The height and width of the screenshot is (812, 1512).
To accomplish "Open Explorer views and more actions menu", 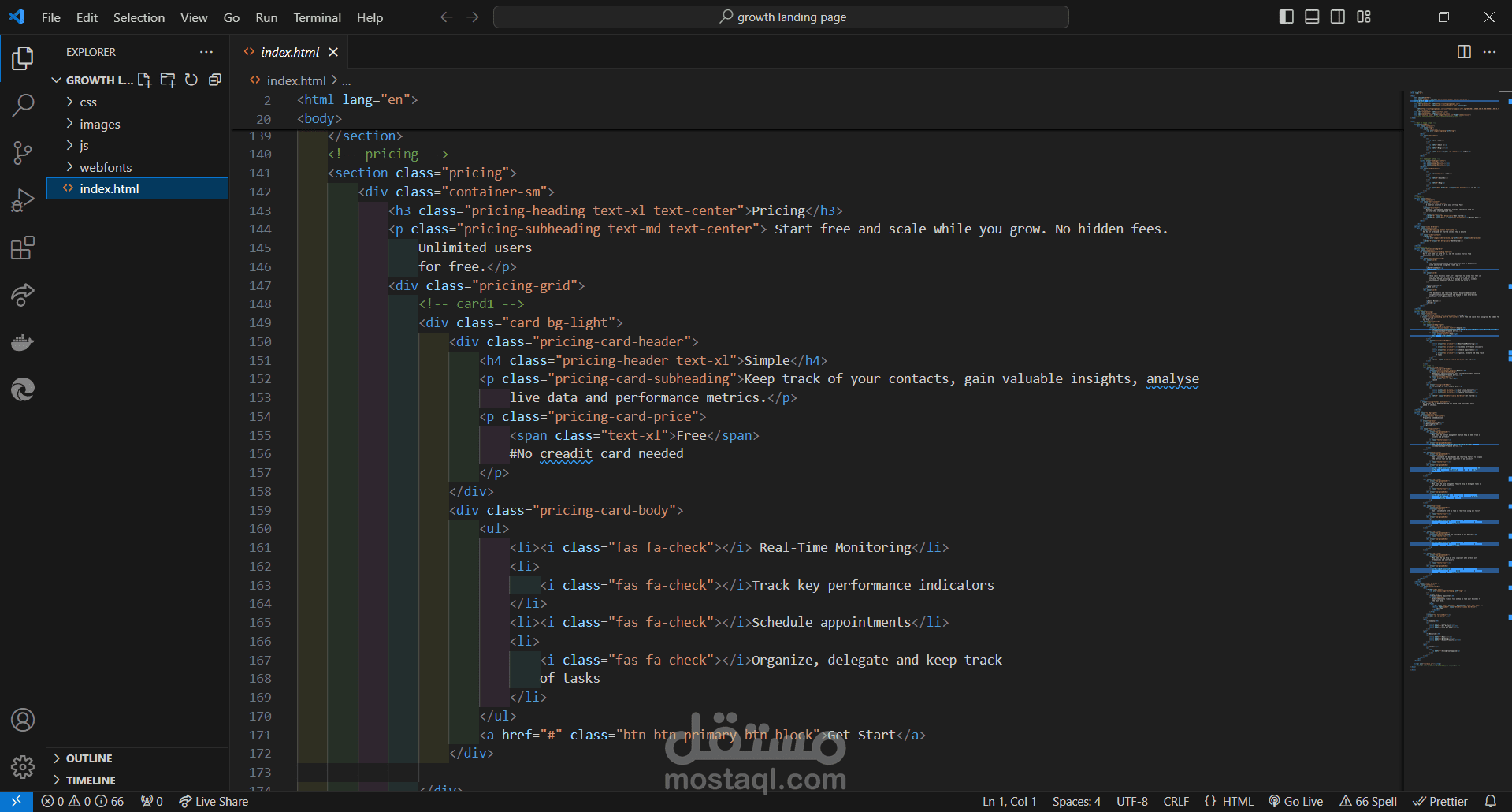I will tap(206, 52).
